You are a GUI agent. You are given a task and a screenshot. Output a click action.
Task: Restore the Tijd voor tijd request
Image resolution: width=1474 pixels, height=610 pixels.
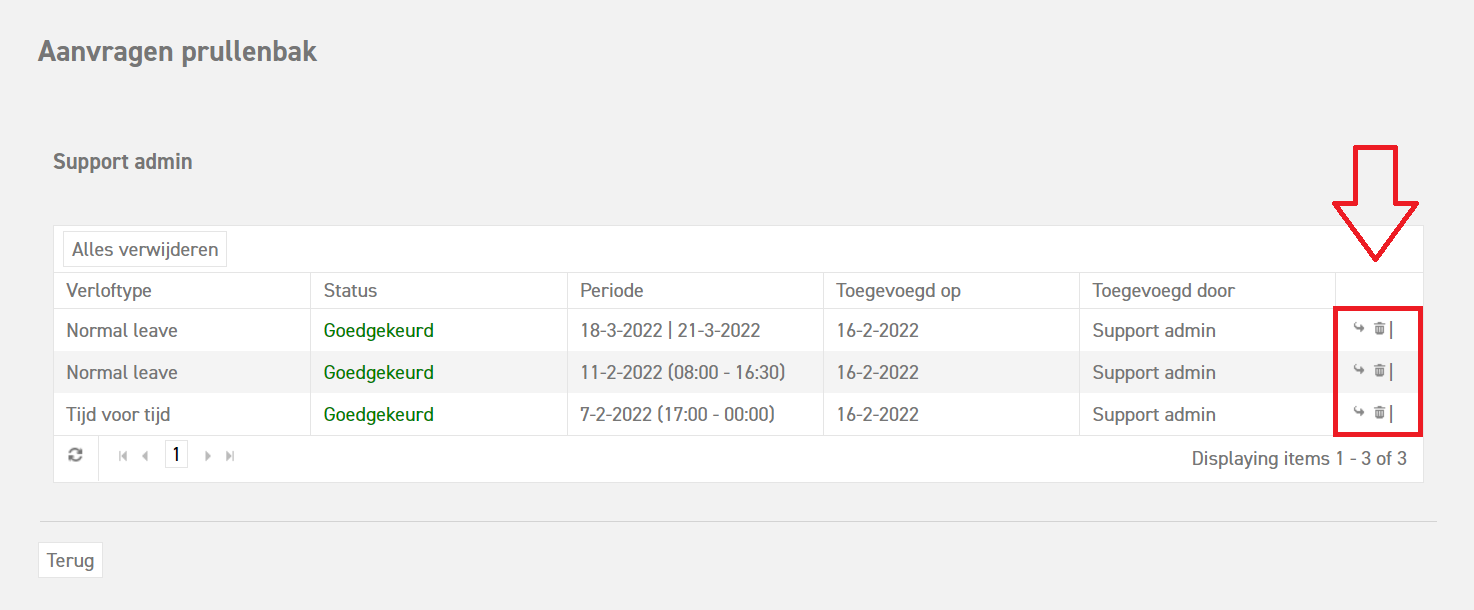click(x=1359, y=412)
